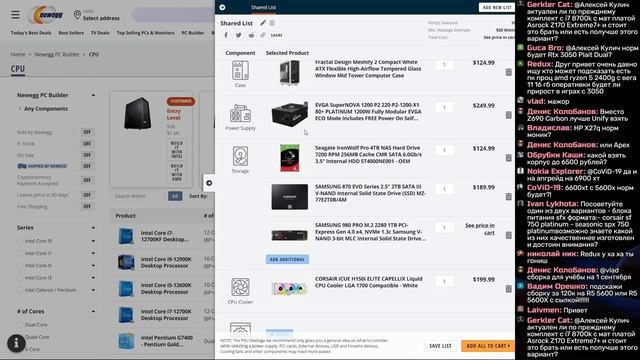Image resolution: width=640 pixels, height=360 pixels.
Task: Toggle the In Stock filter
Action: pos(87,144)
